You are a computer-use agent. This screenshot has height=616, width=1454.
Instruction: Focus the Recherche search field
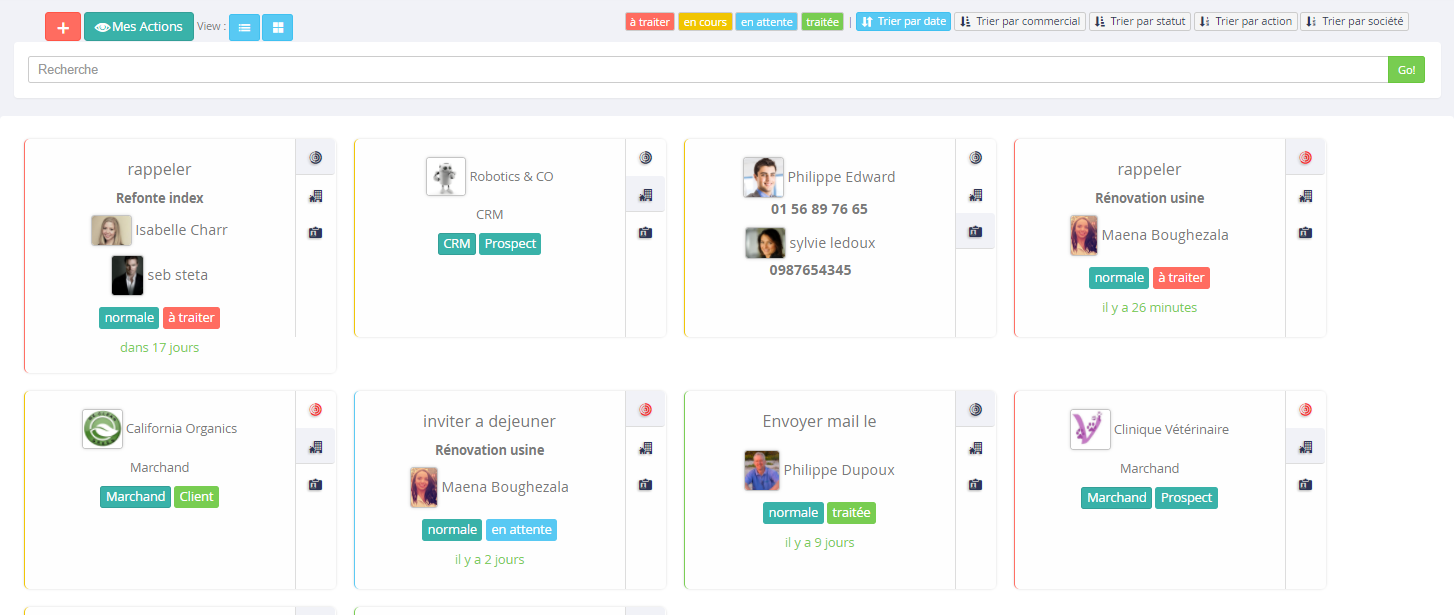pyautogui.click(x=708, y=70)
